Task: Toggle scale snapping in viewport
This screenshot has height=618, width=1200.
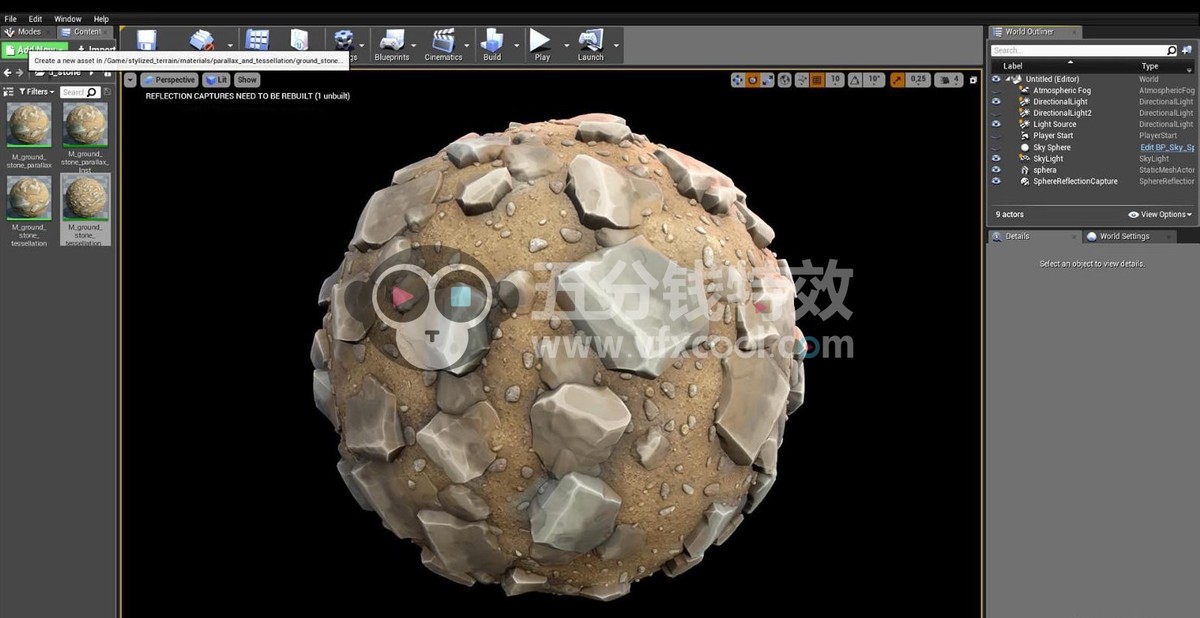Action: click(897, 80)
